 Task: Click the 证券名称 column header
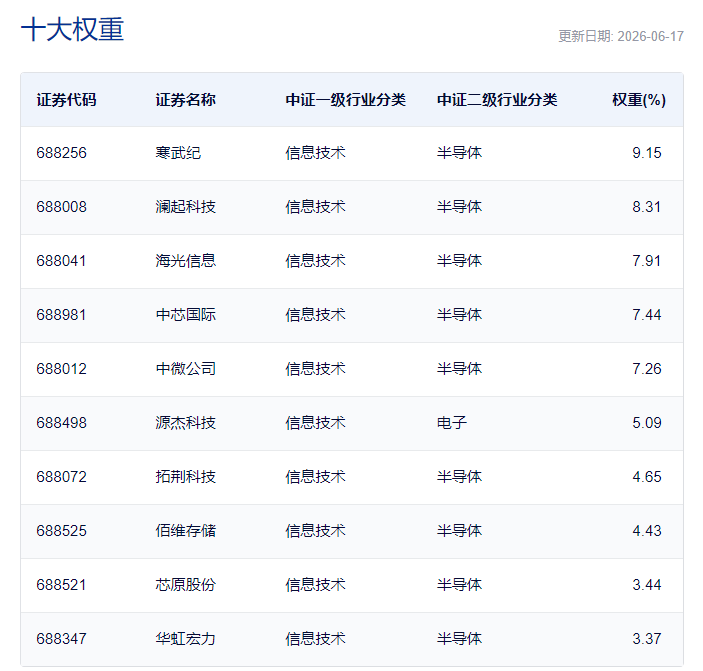pyautogui.click(x=186, y=100)
